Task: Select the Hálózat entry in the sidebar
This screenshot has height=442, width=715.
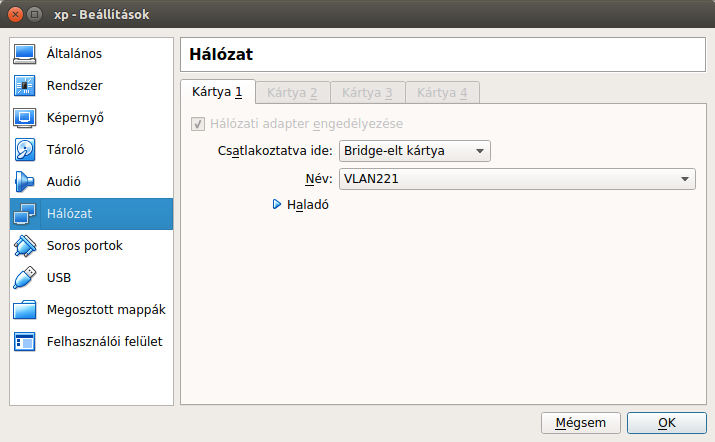Action: (90, 214)
